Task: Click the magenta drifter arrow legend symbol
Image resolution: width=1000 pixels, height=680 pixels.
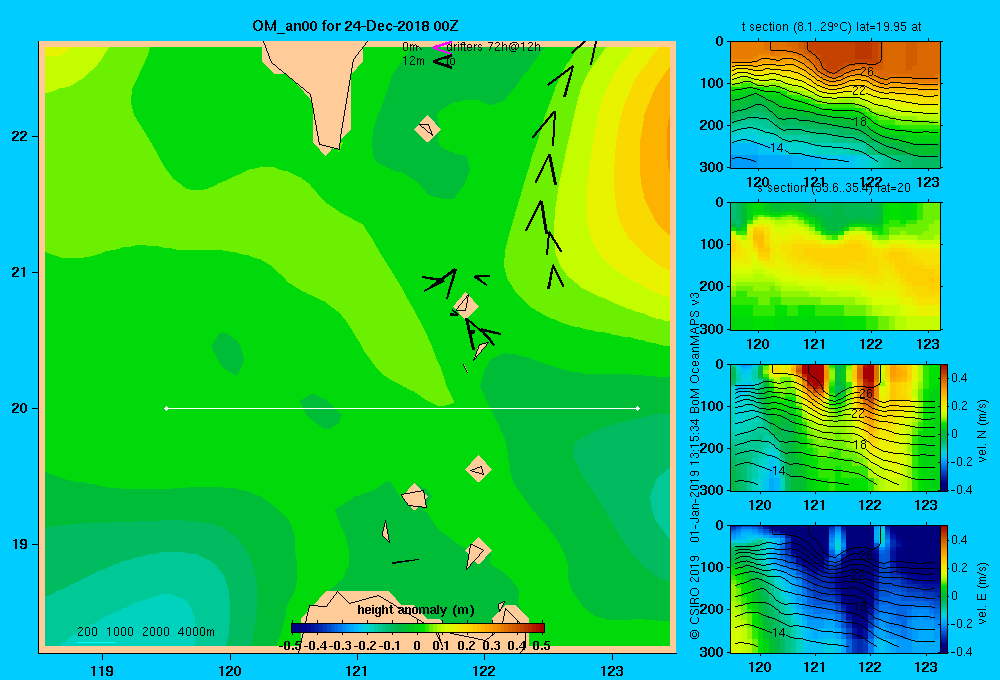Action: point(441,47)
